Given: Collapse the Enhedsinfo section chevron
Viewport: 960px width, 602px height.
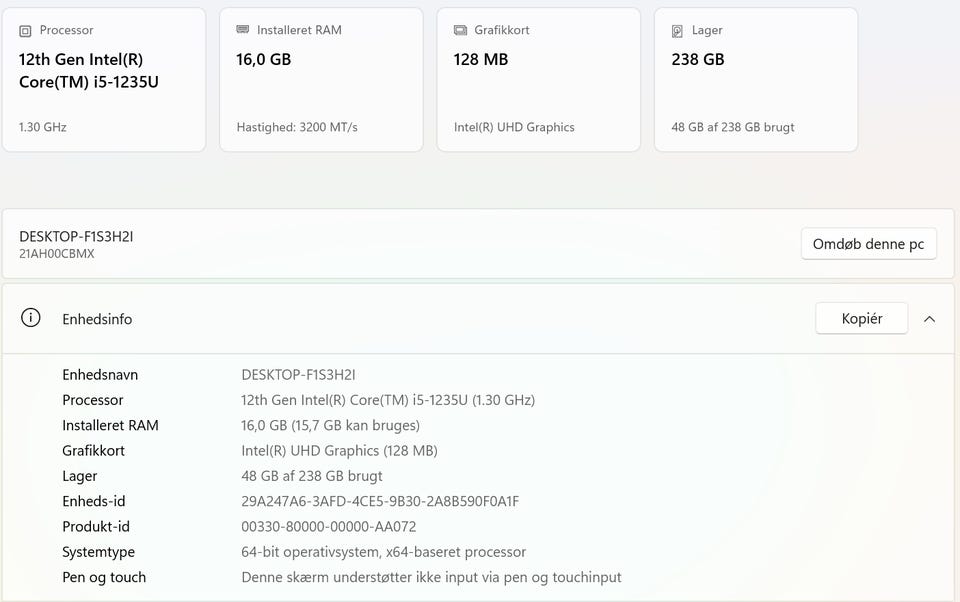Looking at the screenshot, I should (x=929, y=319).
